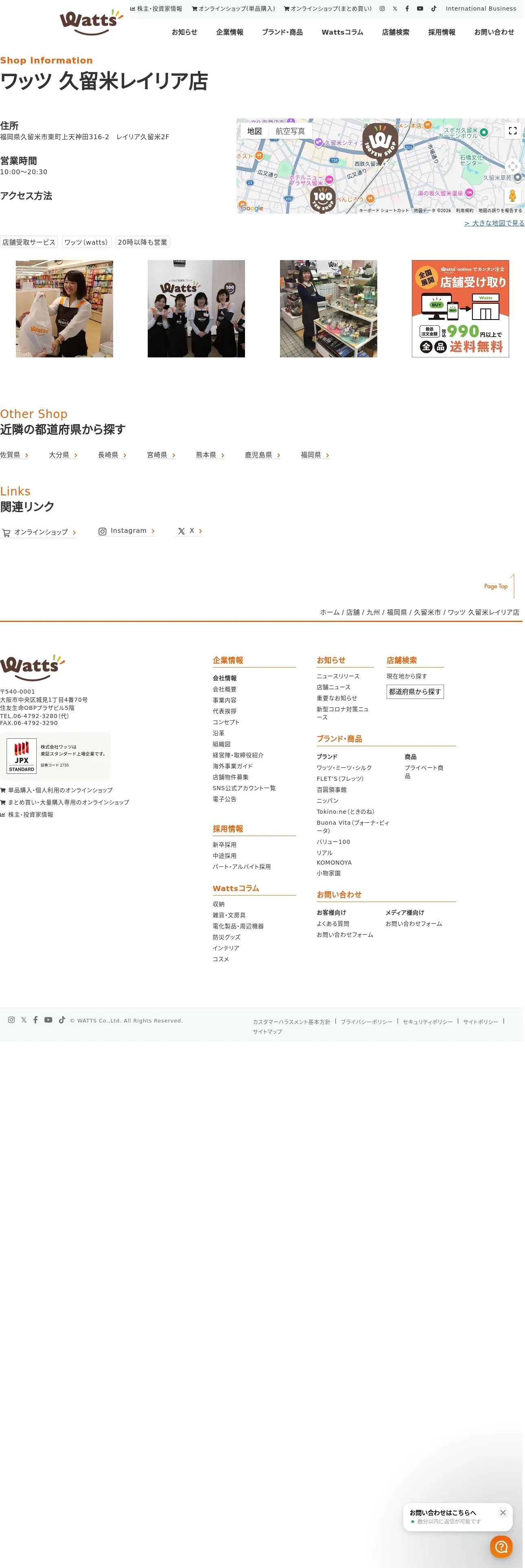The width and height of the screenshot is (525, 1568).
Task: Open footer ニュースリリース link
Action: click(x=338, y=676)
